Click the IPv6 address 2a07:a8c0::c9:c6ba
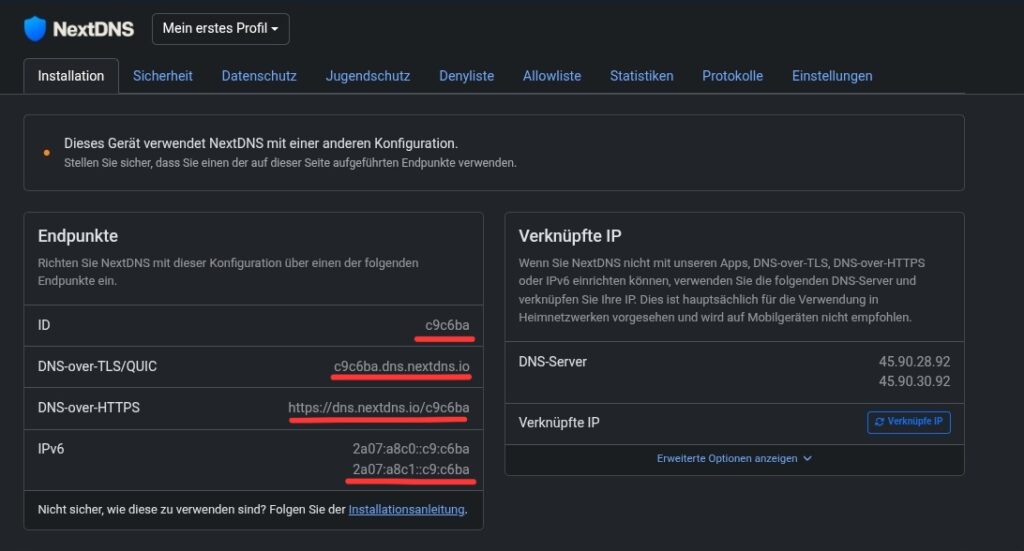1024x551 pixels. coord(410,449)
